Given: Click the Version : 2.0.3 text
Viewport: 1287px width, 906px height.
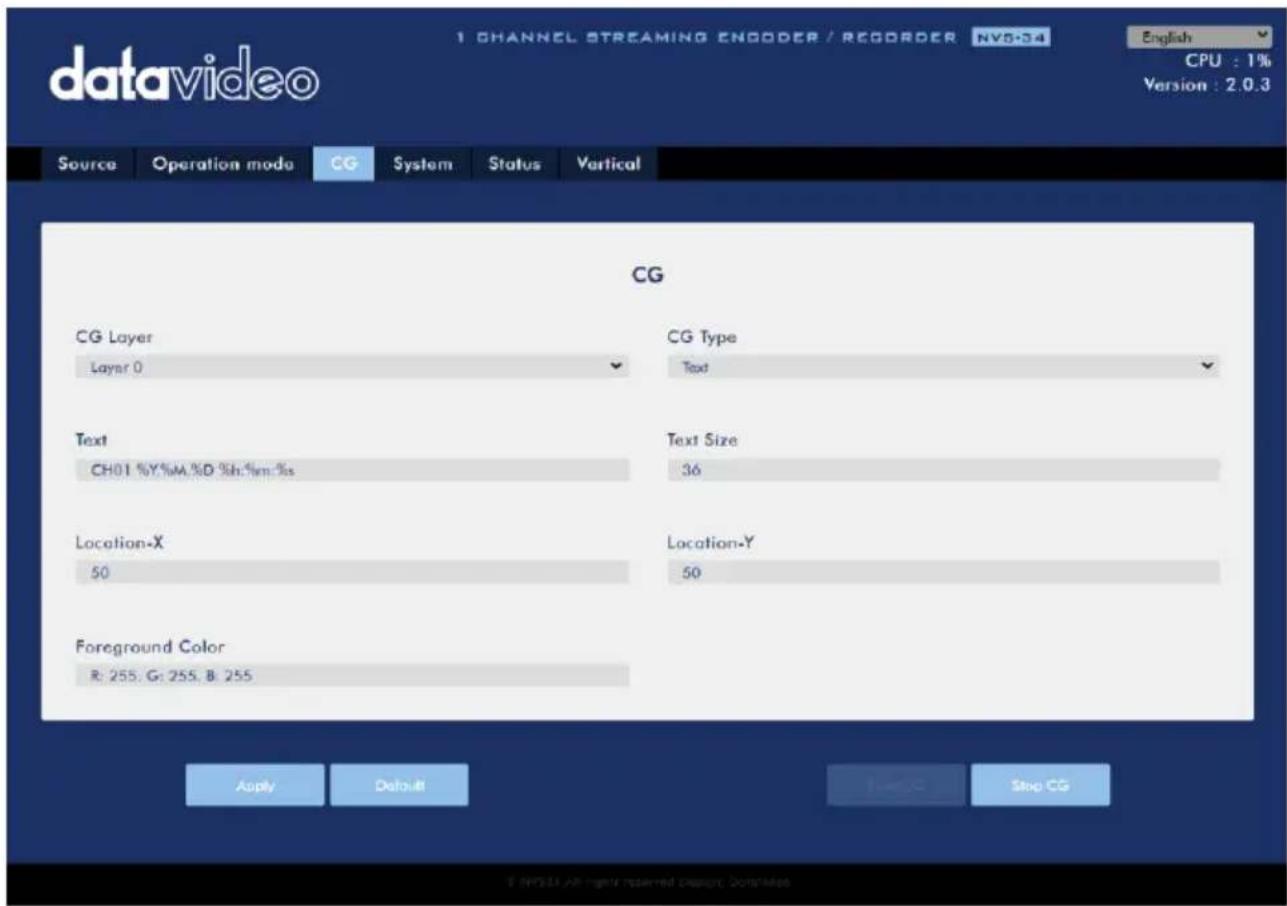Looking at the screenshot, I should [1207, 85].
